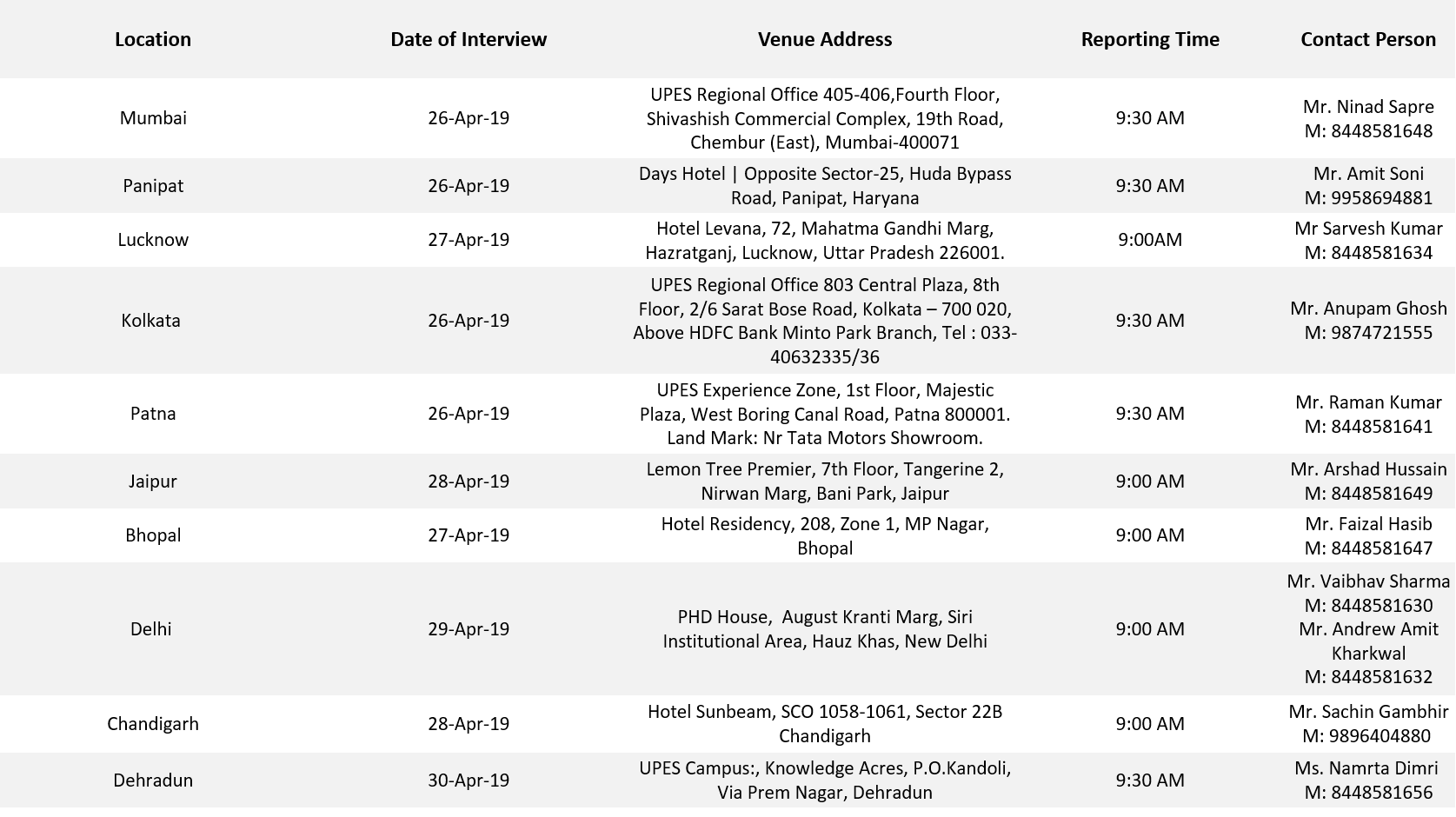The image size is (1456, 817).
Task: Click the Patna location cell
Action: point(153,414)
